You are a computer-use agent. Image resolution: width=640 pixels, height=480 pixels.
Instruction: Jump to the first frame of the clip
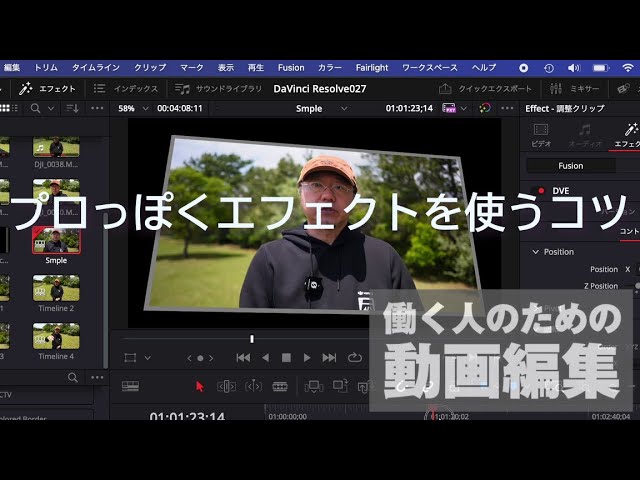point(243,357)
